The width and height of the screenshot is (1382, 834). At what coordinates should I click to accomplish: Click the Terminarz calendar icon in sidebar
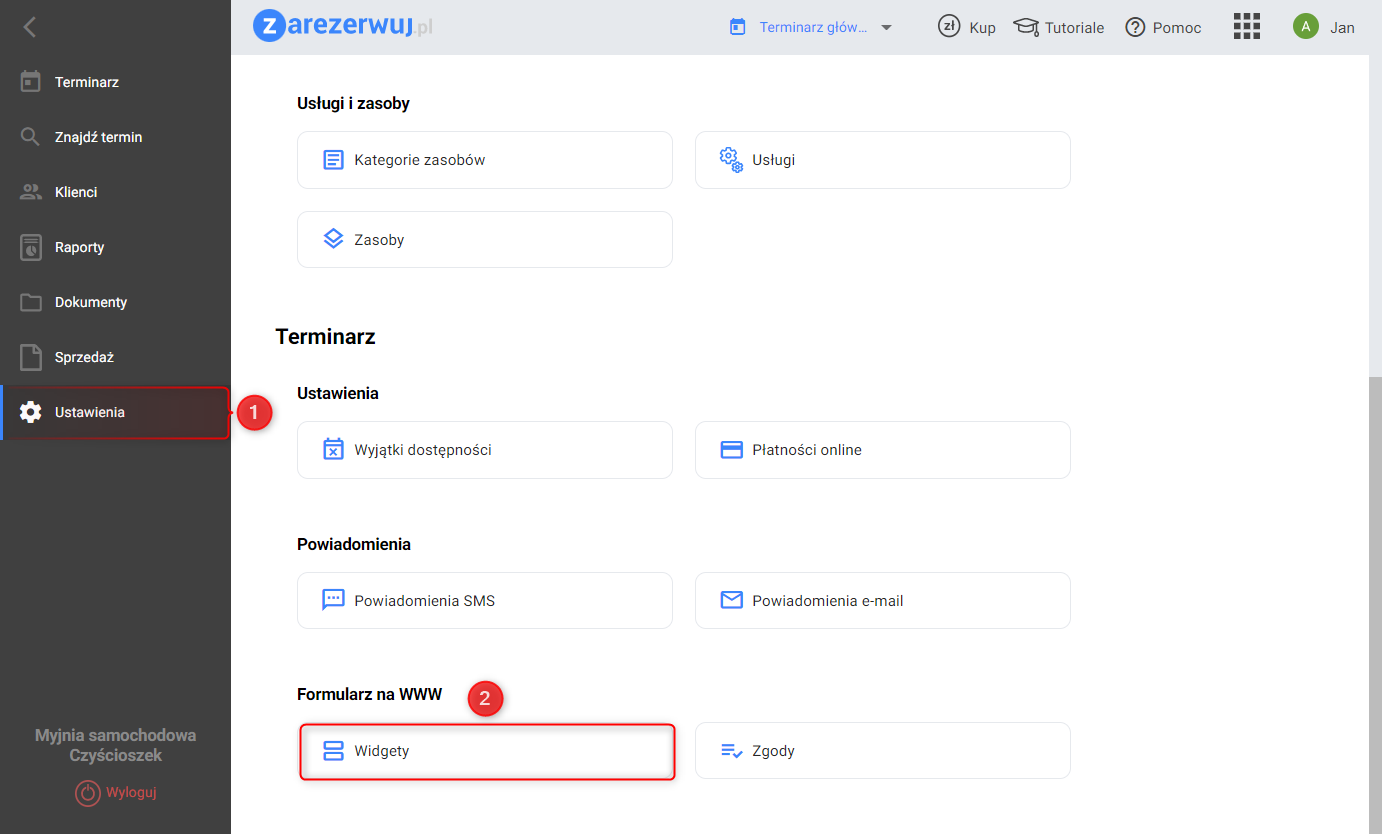pos(31,82)
